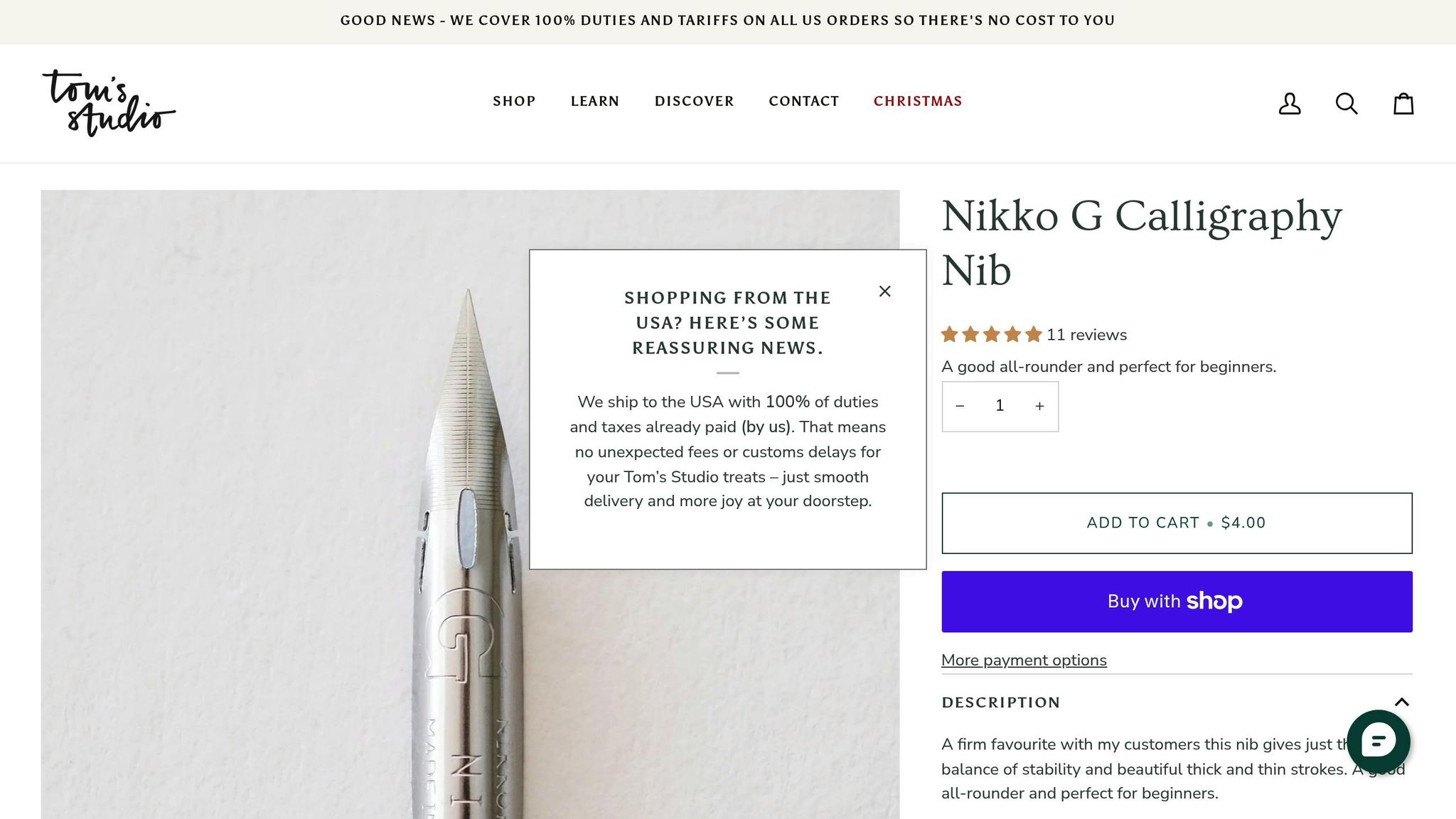Click the ADD TO CART button

coord(1175,523)
